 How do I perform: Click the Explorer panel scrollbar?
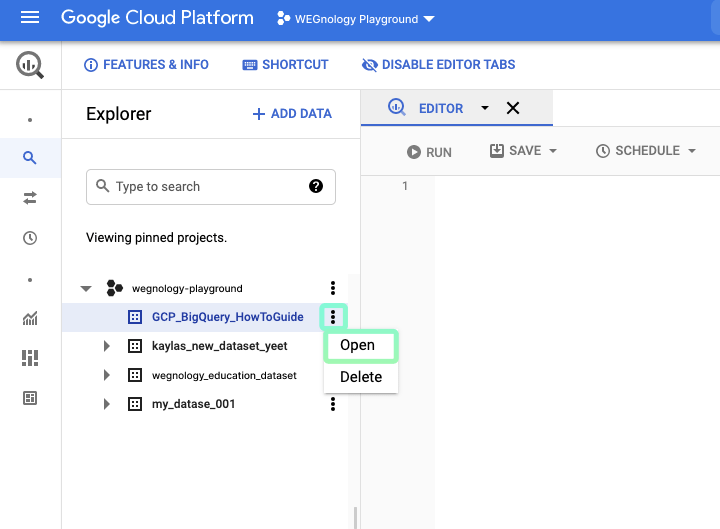355,518
